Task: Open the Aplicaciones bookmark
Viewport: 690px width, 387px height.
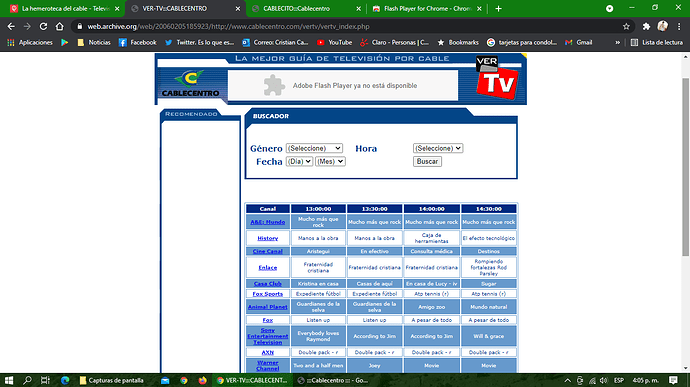Action: (x=30, y=42)
